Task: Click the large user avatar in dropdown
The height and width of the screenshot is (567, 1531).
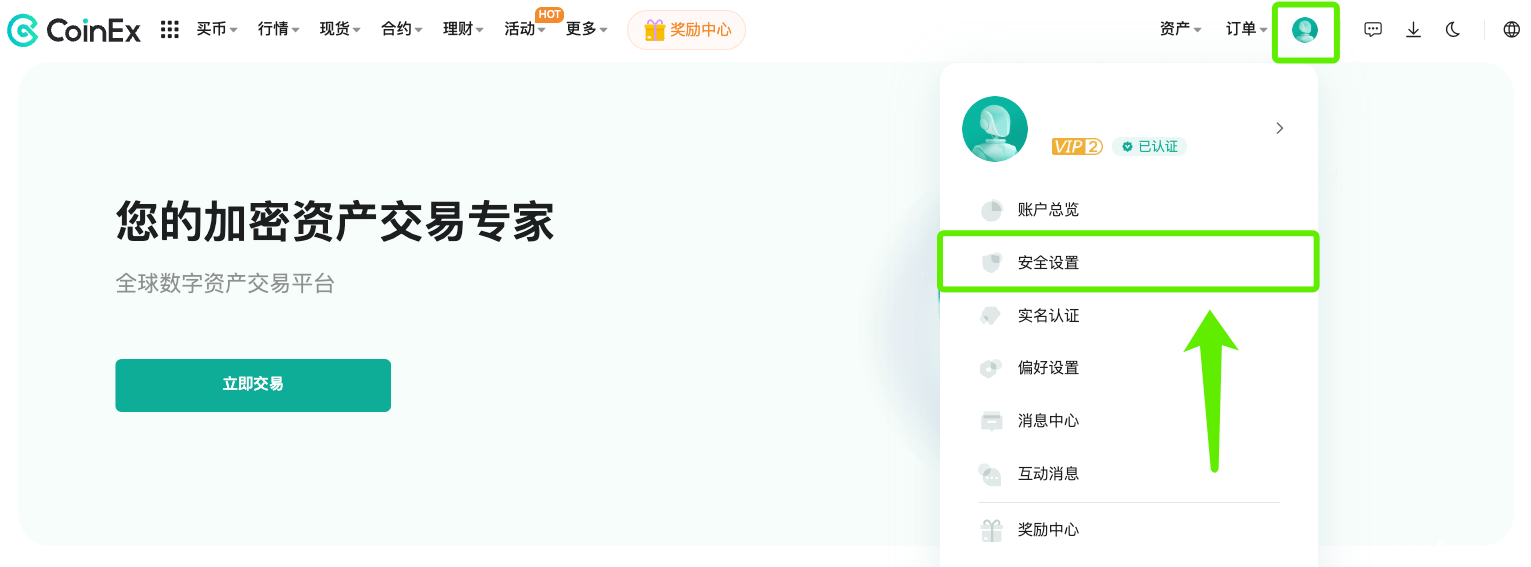Action: (995, 129)
